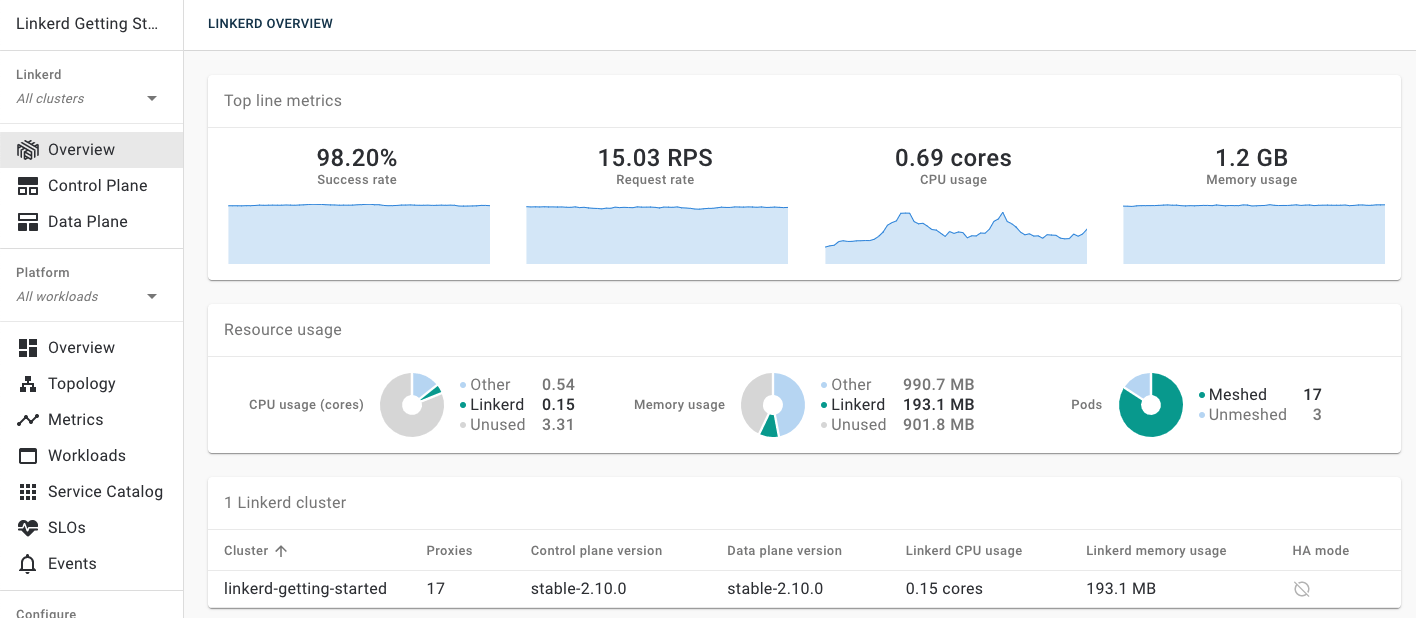Viewport: 1416px width, 618px height.
Task: Click the Service Catalog grid icon
Action: 28,492
